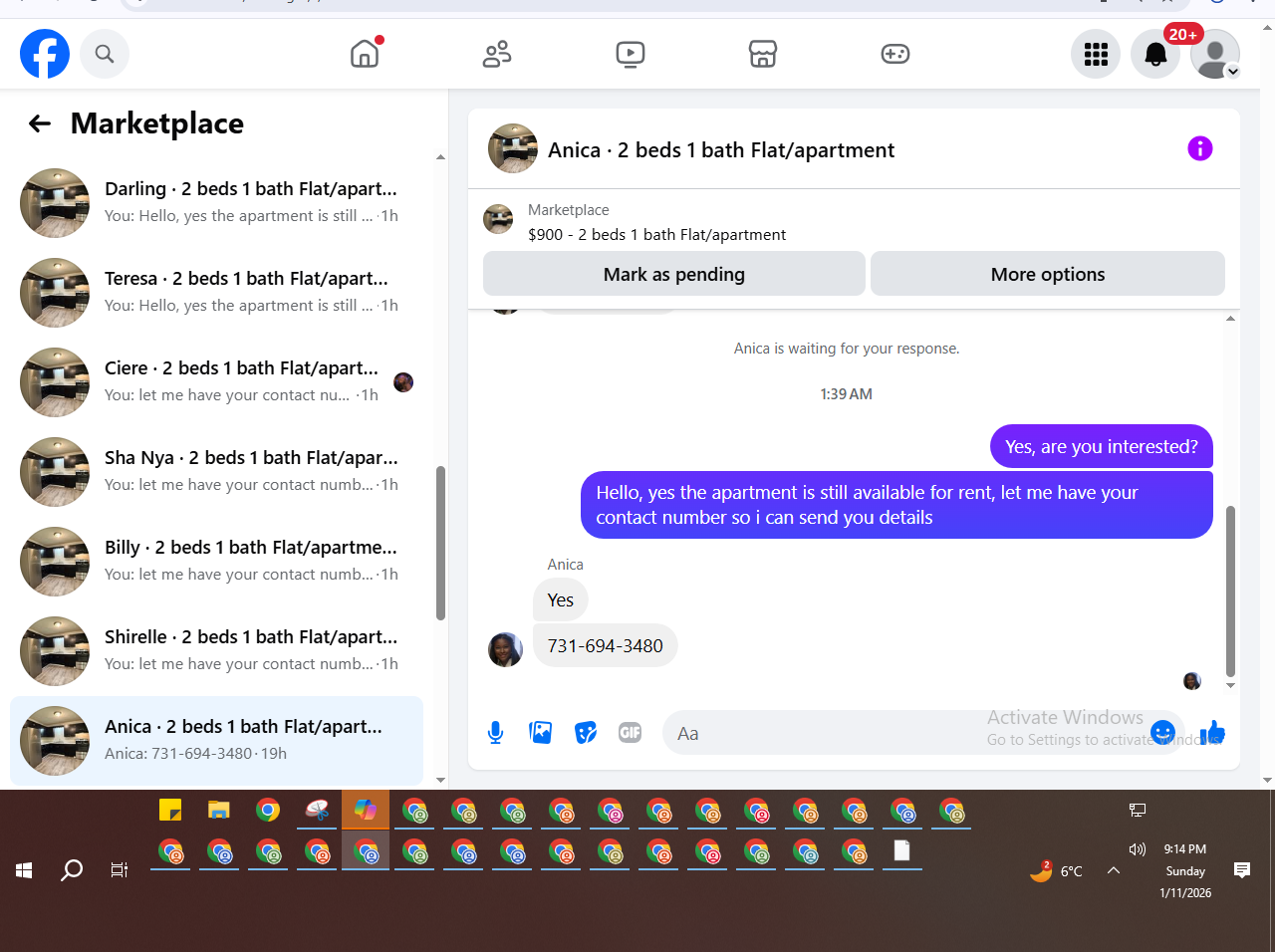Open Windows Task View

120,870
